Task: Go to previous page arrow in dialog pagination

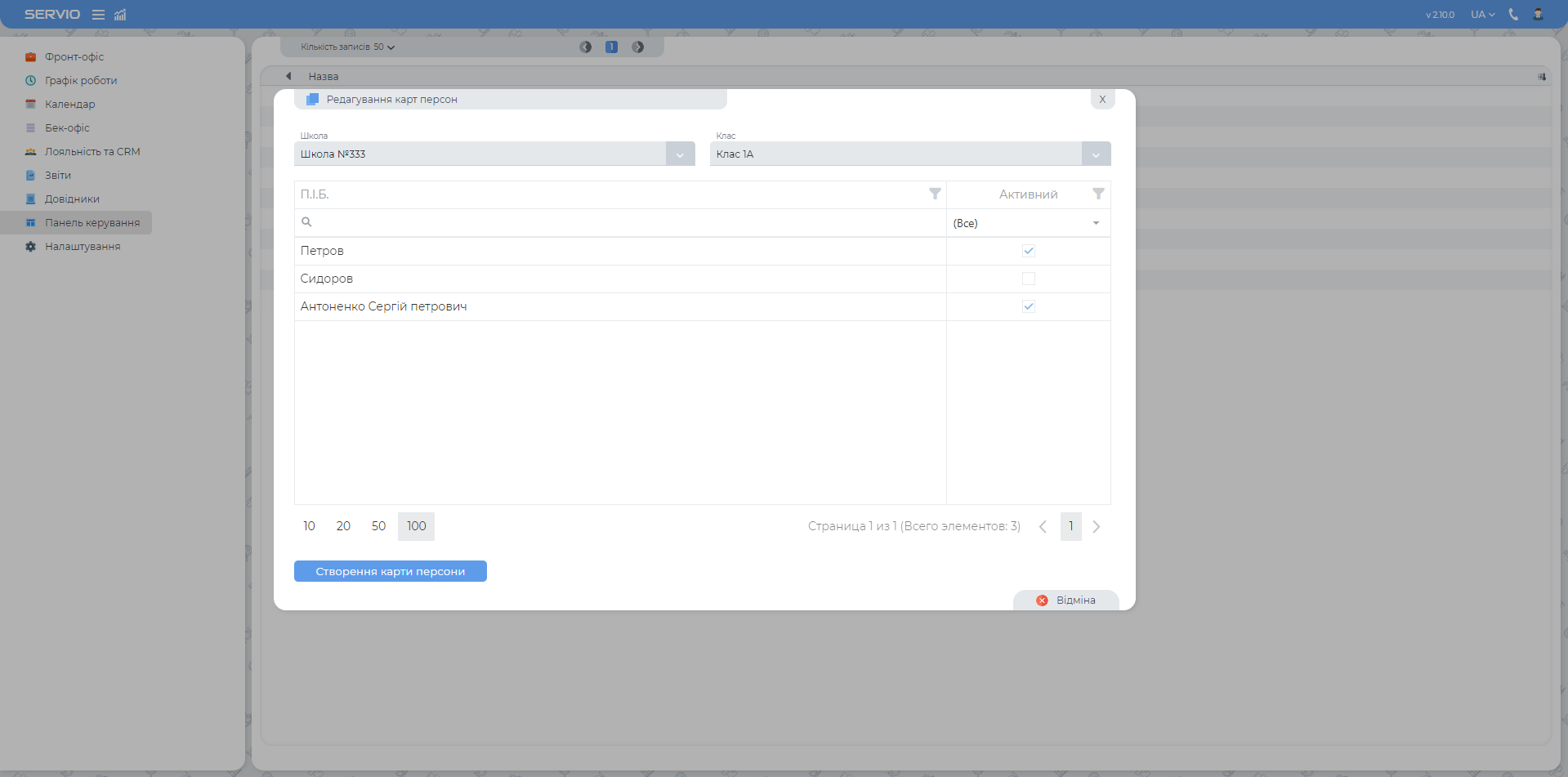Action: [1043, 527]
